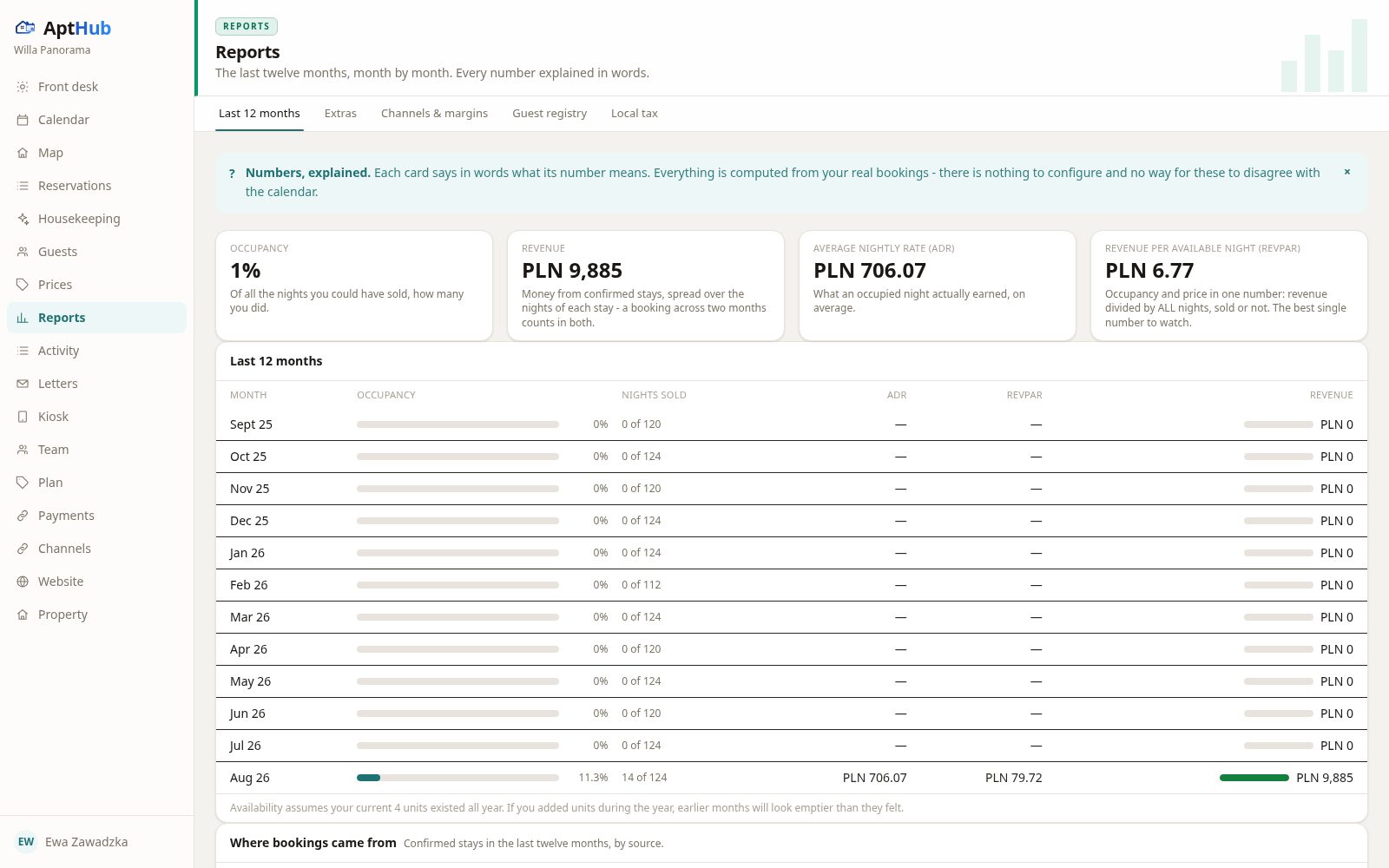Click the question mark info icon
1389x868 pixels.
pos(232,174)
